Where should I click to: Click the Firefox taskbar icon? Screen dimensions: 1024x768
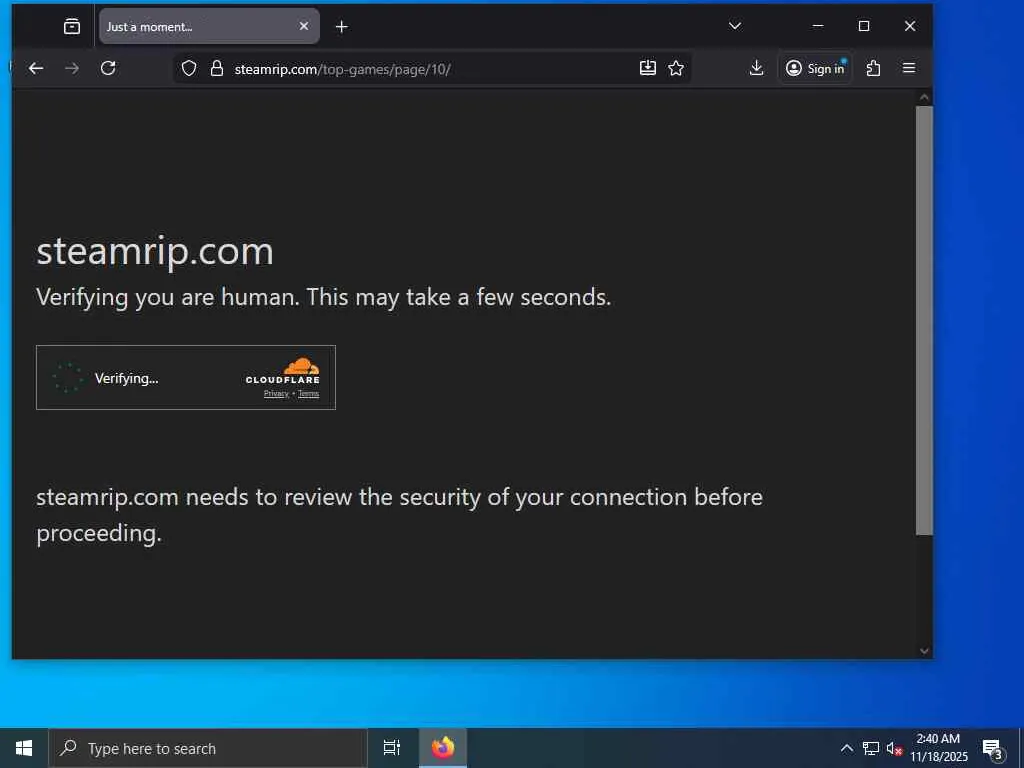(443, 748)
